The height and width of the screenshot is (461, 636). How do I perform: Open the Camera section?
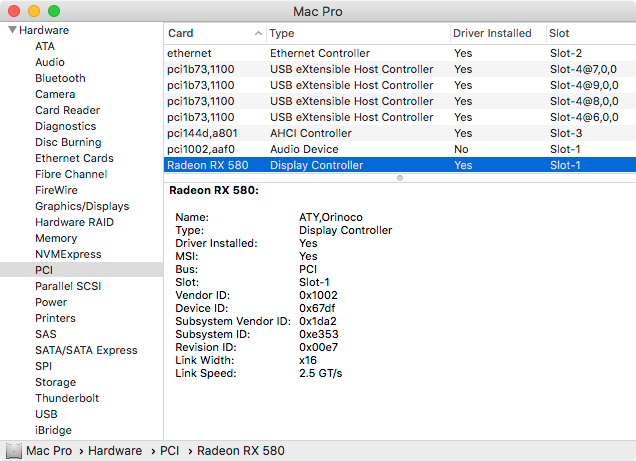pos(55,94)
